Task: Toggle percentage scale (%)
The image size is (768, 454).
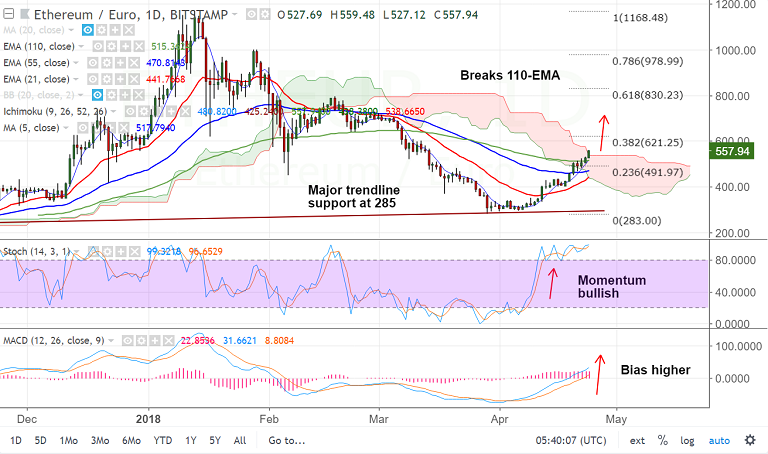Action: coord(663,440)
